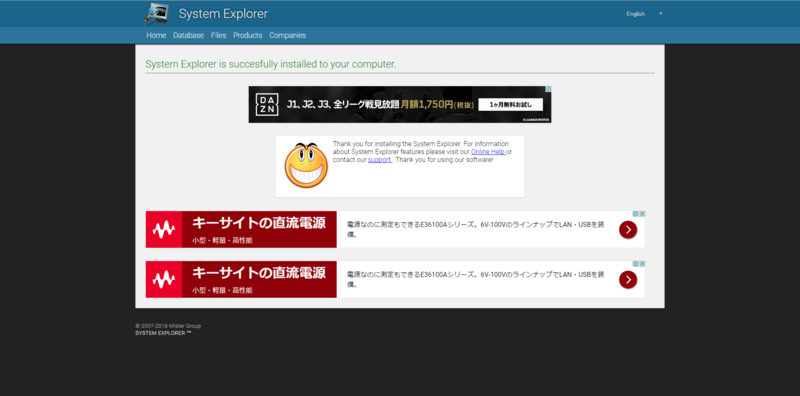Viewport: 800px width, 396px height.
Task: Click the first キーサイトの直流電源 ad headline
Action: click(x=259, y=223)
